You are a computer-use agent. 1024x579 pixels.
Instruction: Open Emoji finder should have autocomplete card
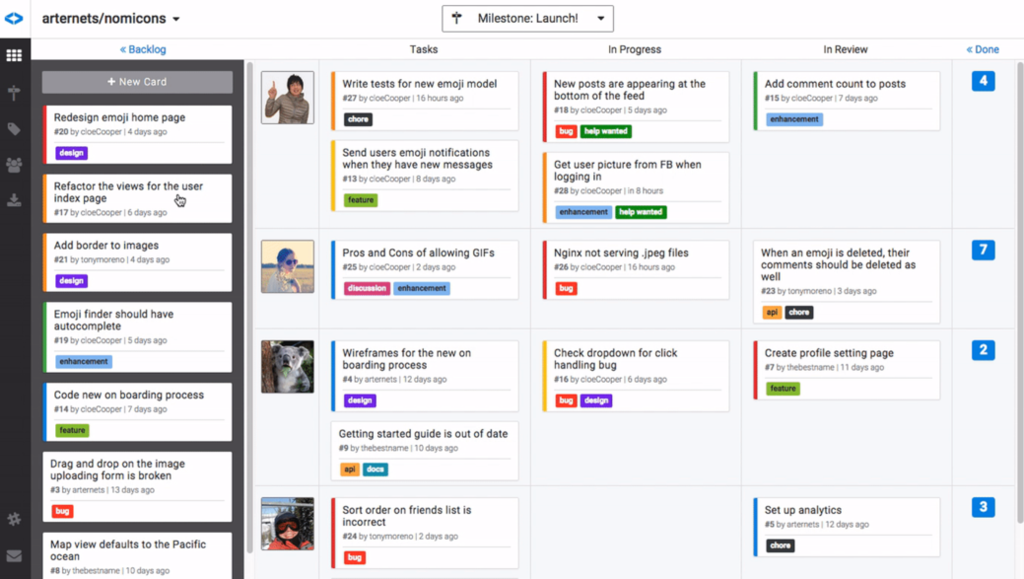137,337
